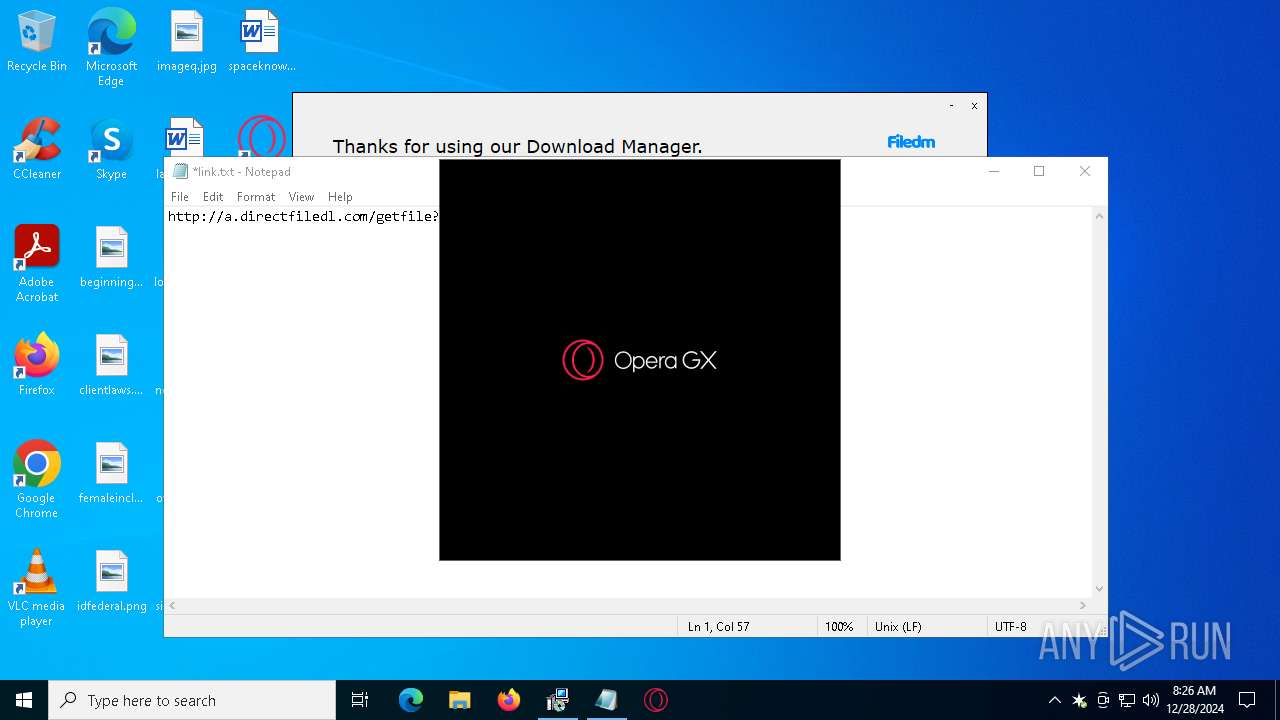Open clientlaws image file on desktop
Image resolution: width=1280 pixels, height=720 pixels.
[111, 366]
